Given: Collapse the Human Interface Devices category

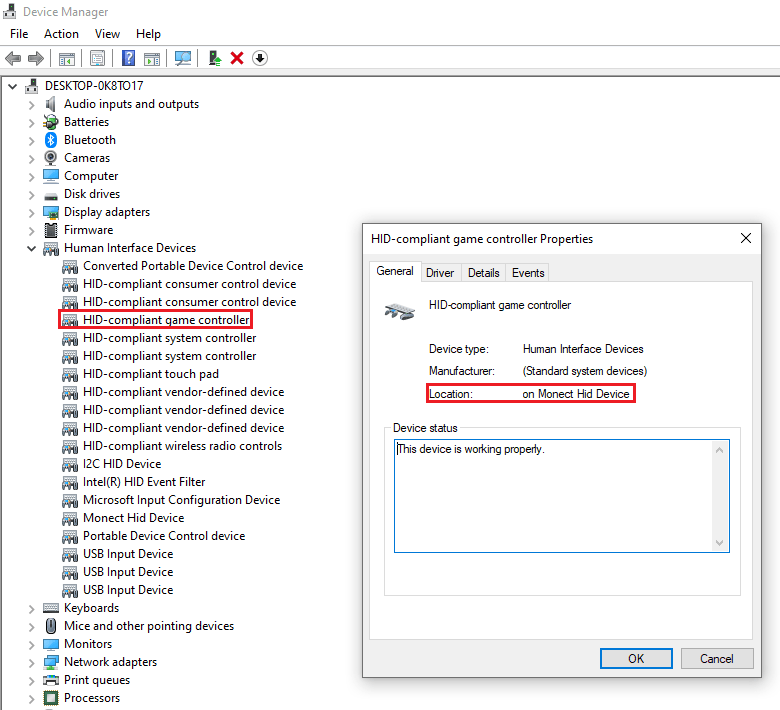Looking at the screenshot, I should click(x=32, y=248).
